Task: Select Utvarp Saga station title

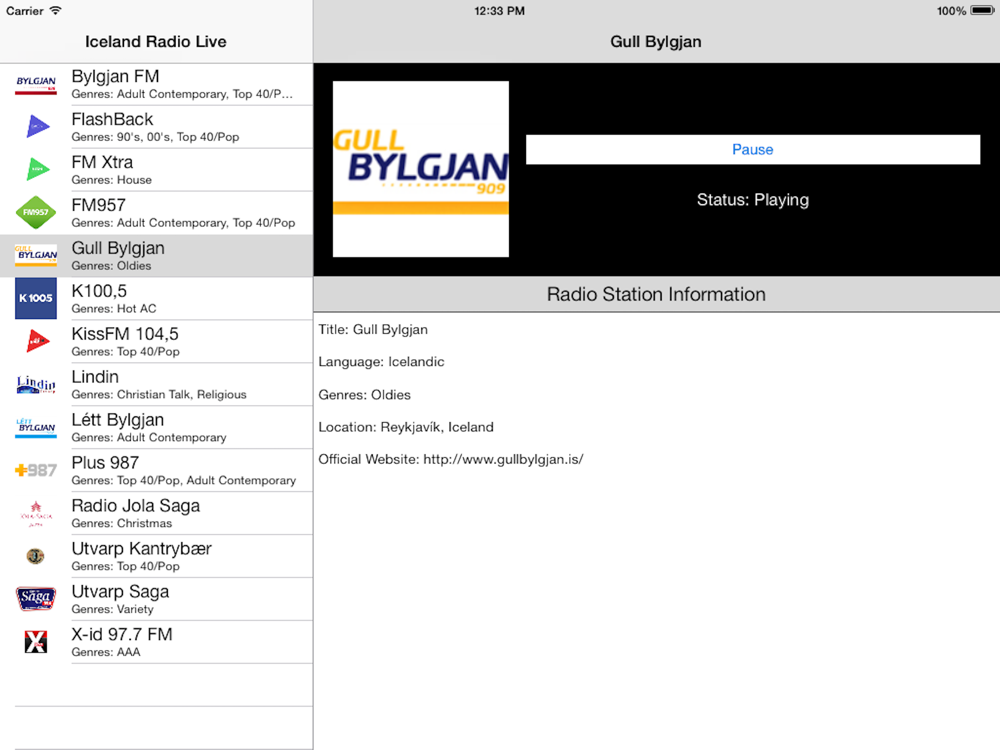Action: click(x=121, y=592)
